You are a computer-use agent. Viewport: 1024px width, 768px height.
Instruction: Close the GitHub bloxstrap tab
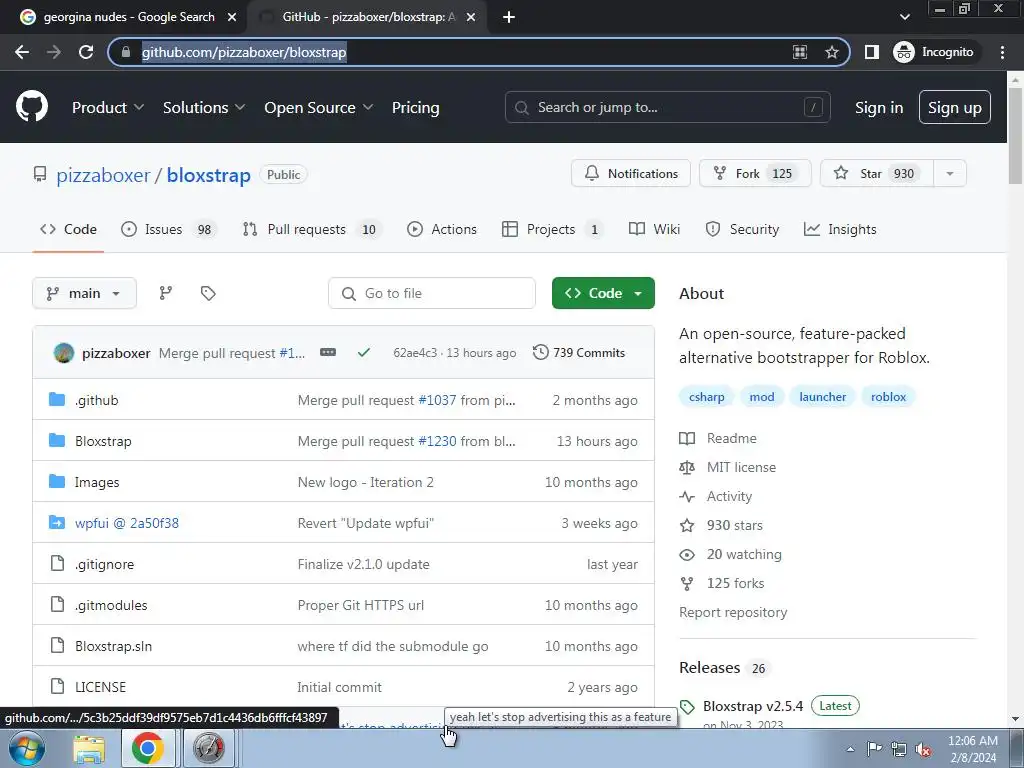(x=471, y=17)
